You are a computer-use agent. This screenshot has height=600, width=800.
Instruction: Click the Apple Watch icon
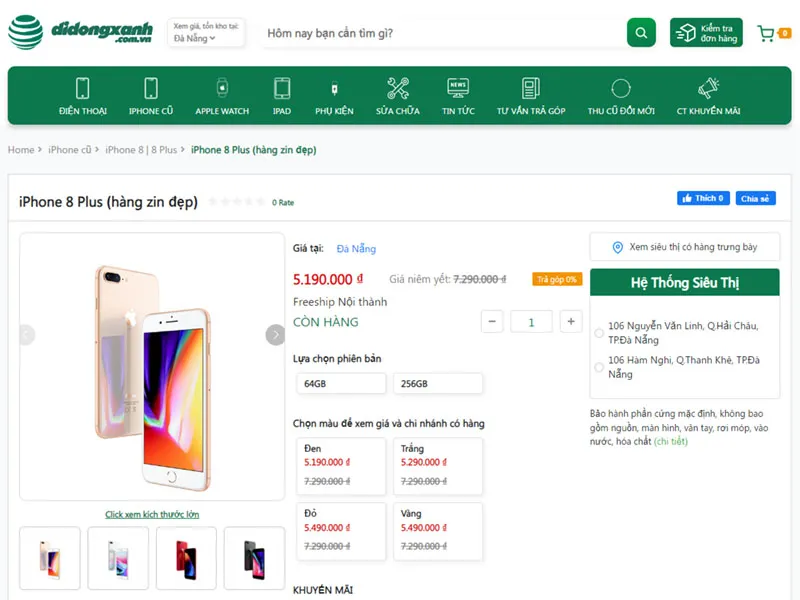[x=222, y=88]
